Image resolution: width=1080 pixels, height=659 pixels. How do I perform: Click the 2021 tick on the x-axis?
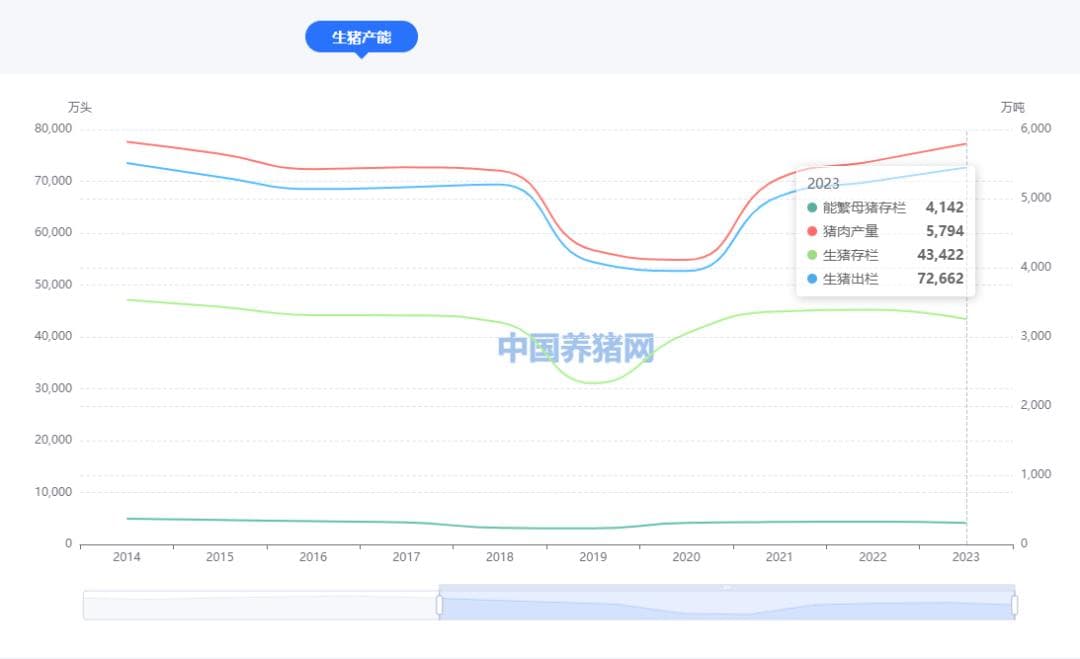click(x=780, y=557)
